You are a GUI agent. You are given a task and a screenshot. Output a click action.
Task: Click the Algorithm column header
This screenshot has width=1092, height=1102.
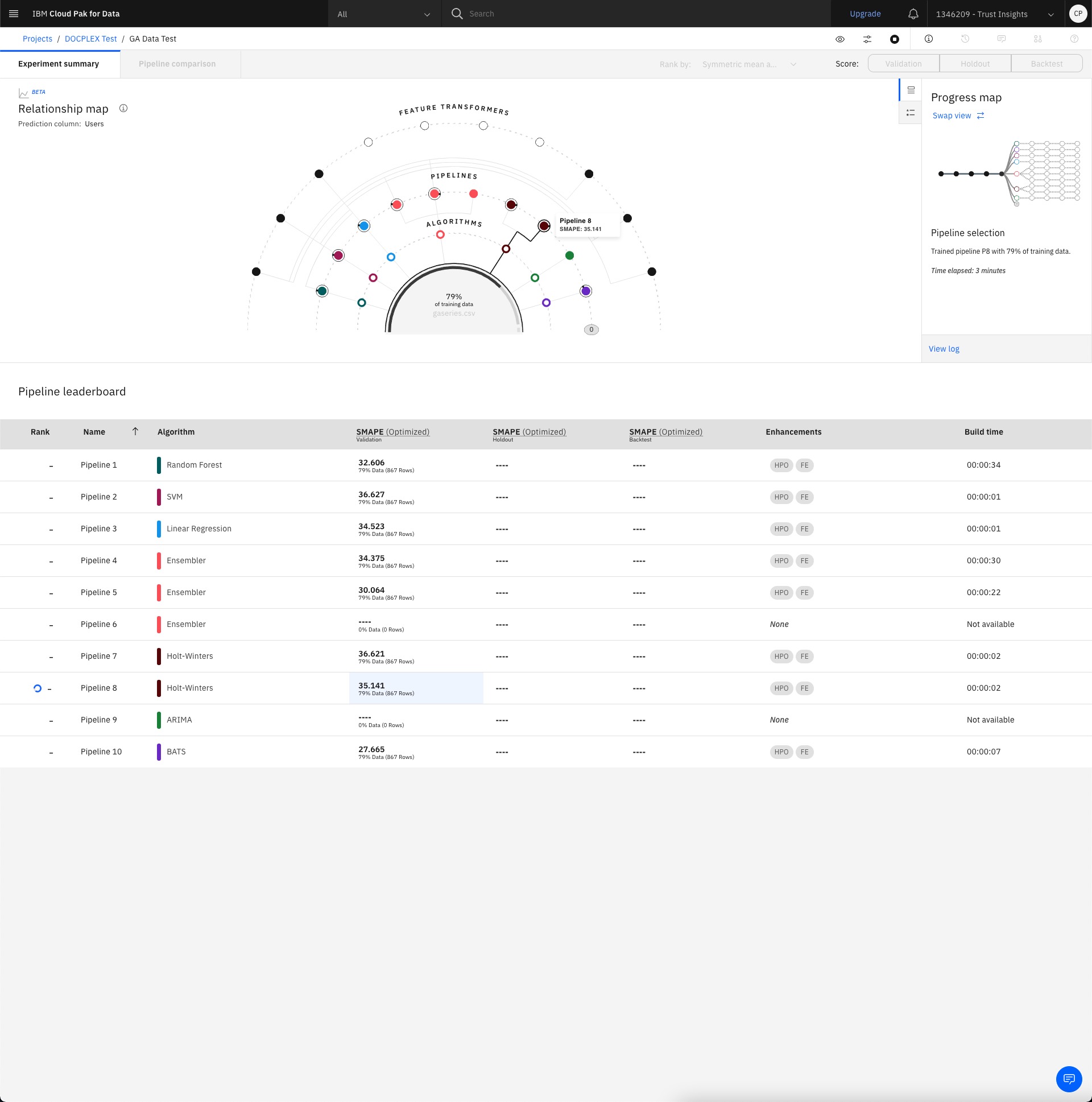click(x=176, y=432)
